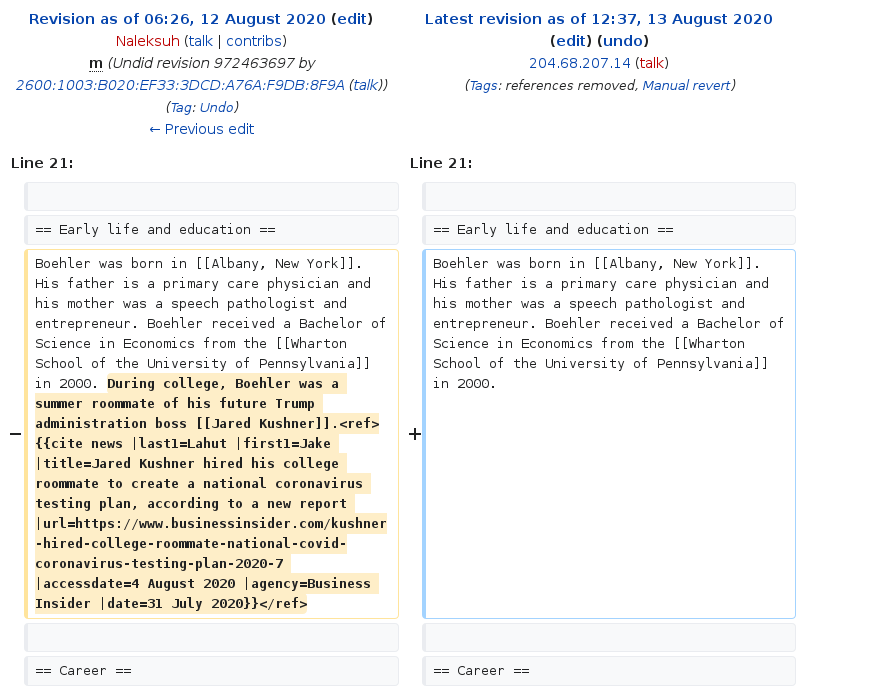This screenshot has width=874, height=690.
Task: Select the plus sign marking the added paragraph
Action: click(415, 433)
